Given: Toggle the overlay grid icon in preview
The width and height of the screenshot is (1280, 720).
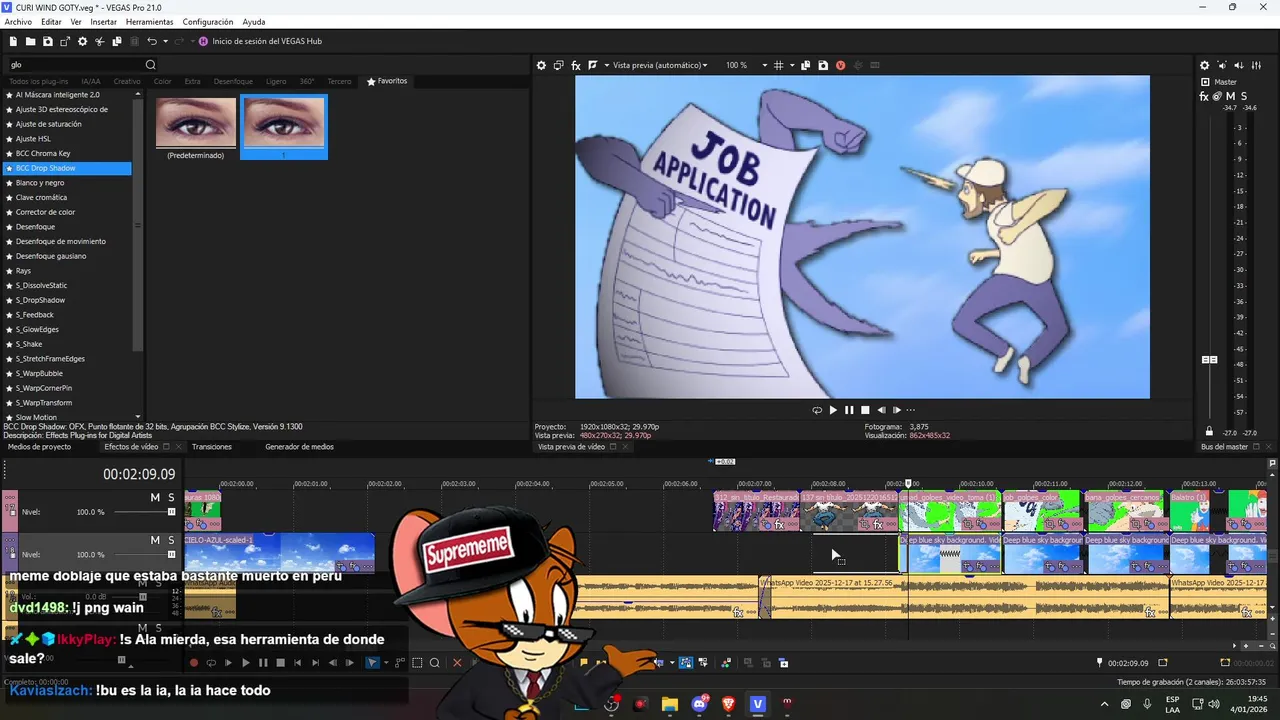Looking at the screenshot, I should point(779,65).
